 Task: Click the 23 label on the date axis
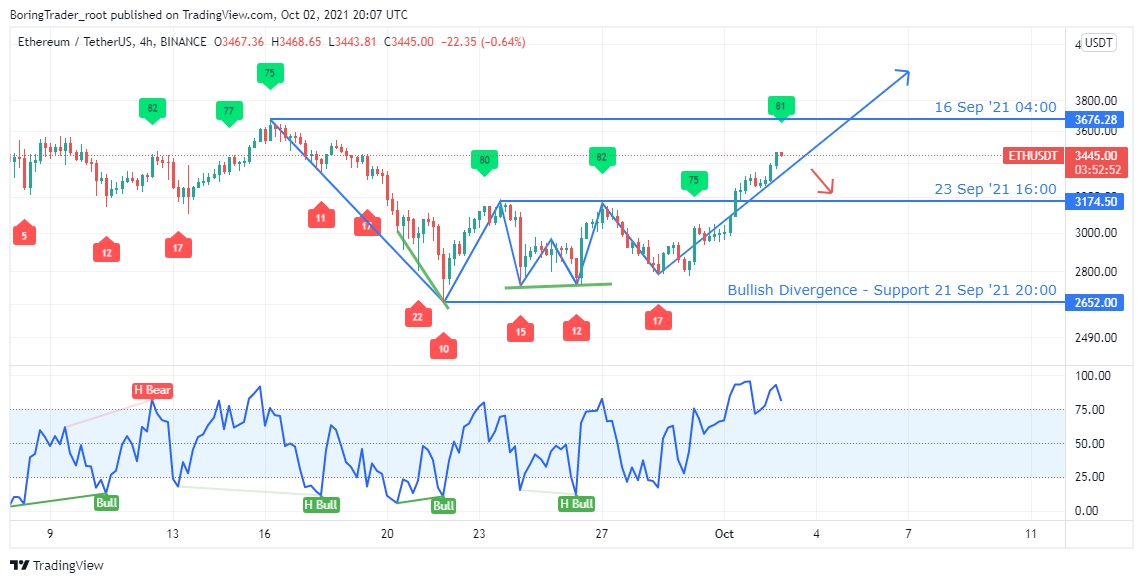(x=478, y=534)
